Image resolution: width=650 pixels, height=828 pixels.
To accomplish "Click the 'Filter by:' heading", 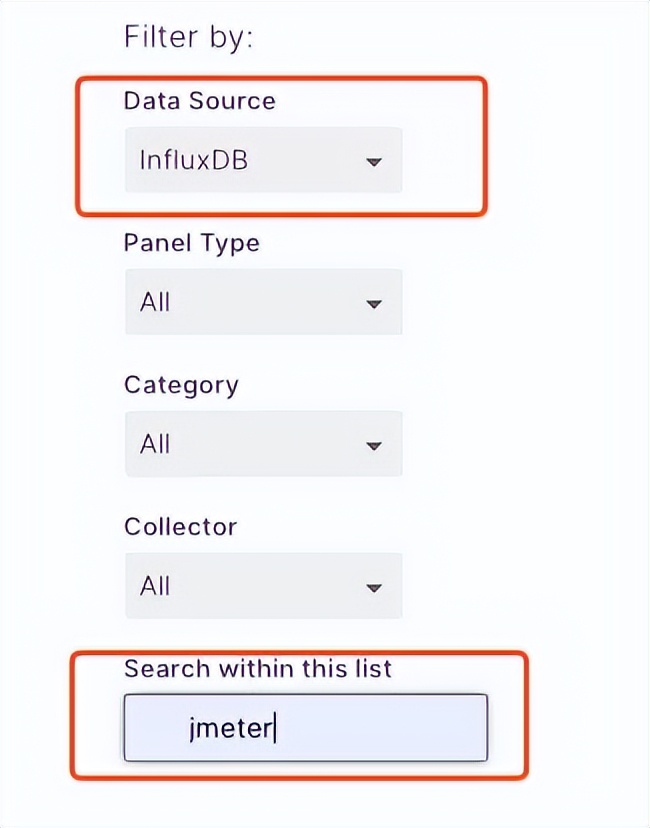I will (189, 38).
